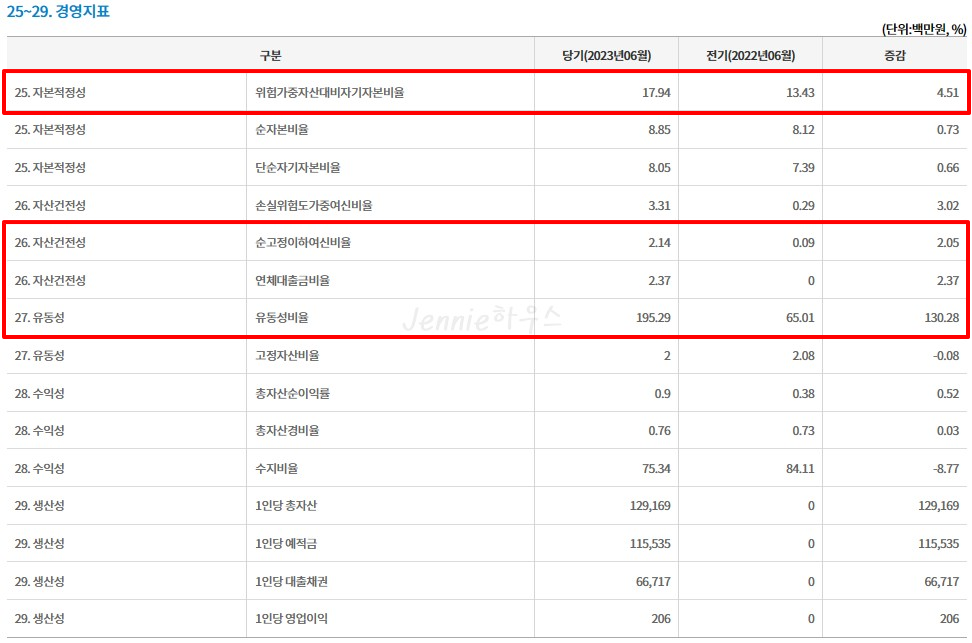The image size is (972, 643).
Task: Select the 증감 column header
Action: pyautogui.click(x=895, y=55)
